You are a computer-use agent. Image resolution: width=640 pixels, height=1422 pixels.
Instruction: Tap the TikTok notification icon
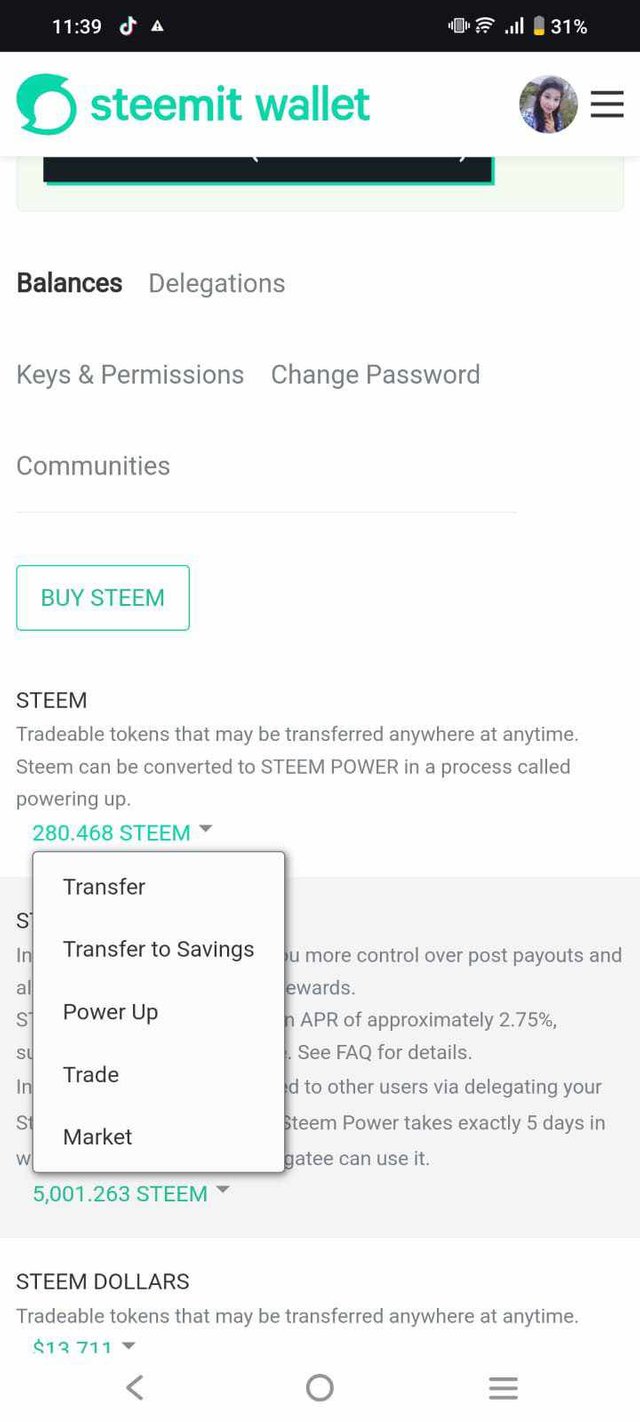[x=127, y=27]
